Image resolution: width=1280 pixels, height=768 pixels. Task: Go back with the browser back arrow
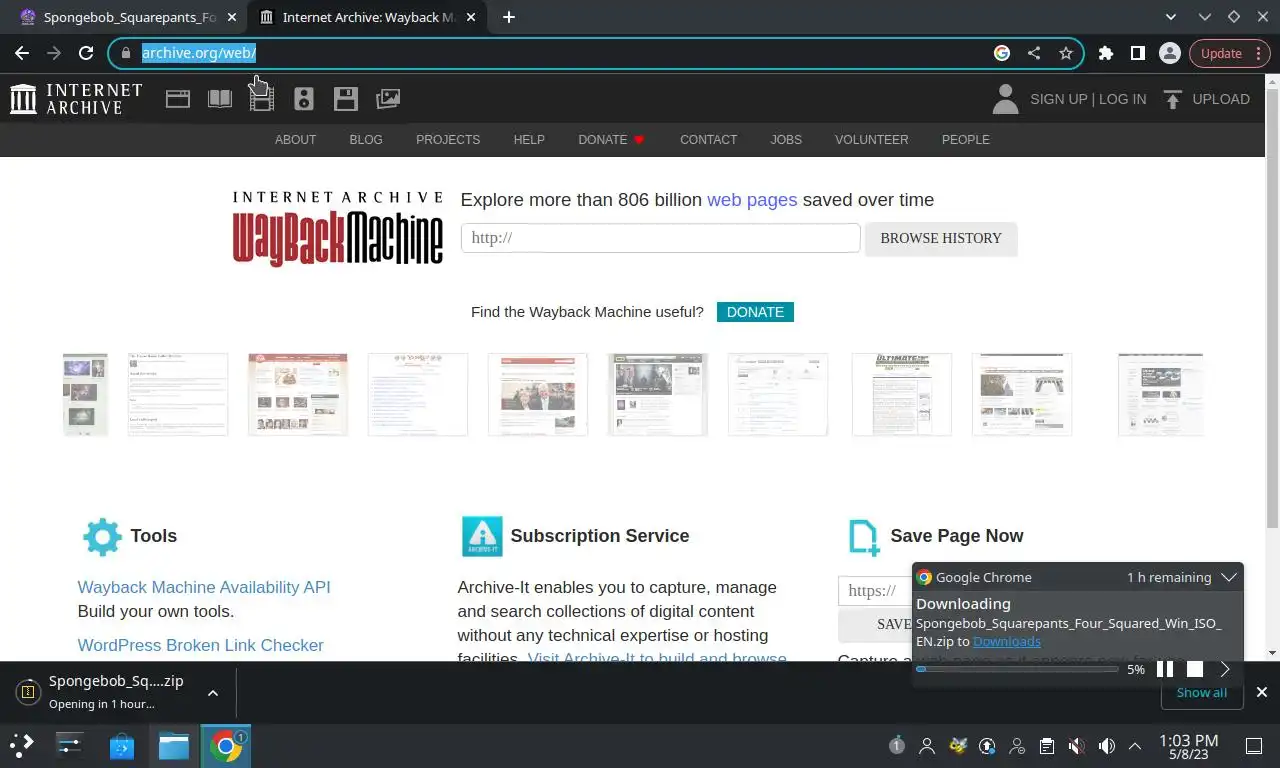click(x=22, y=53)
